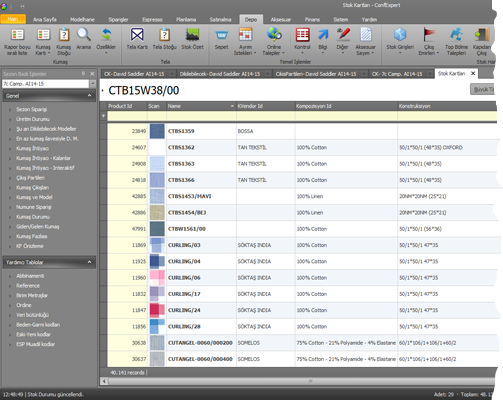Open the Stok Özet chart icon

(x=192, y=35)
